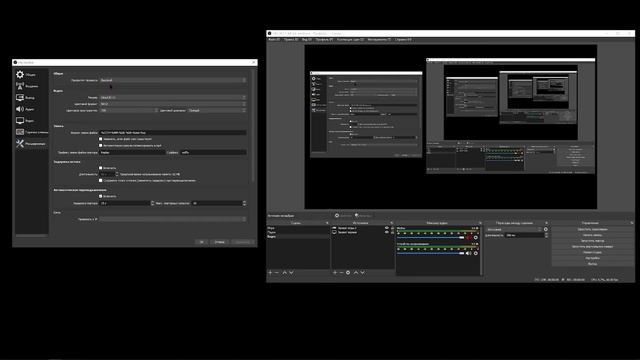Lock the game capture source
The image size is (640, 360).
(392, 228)
